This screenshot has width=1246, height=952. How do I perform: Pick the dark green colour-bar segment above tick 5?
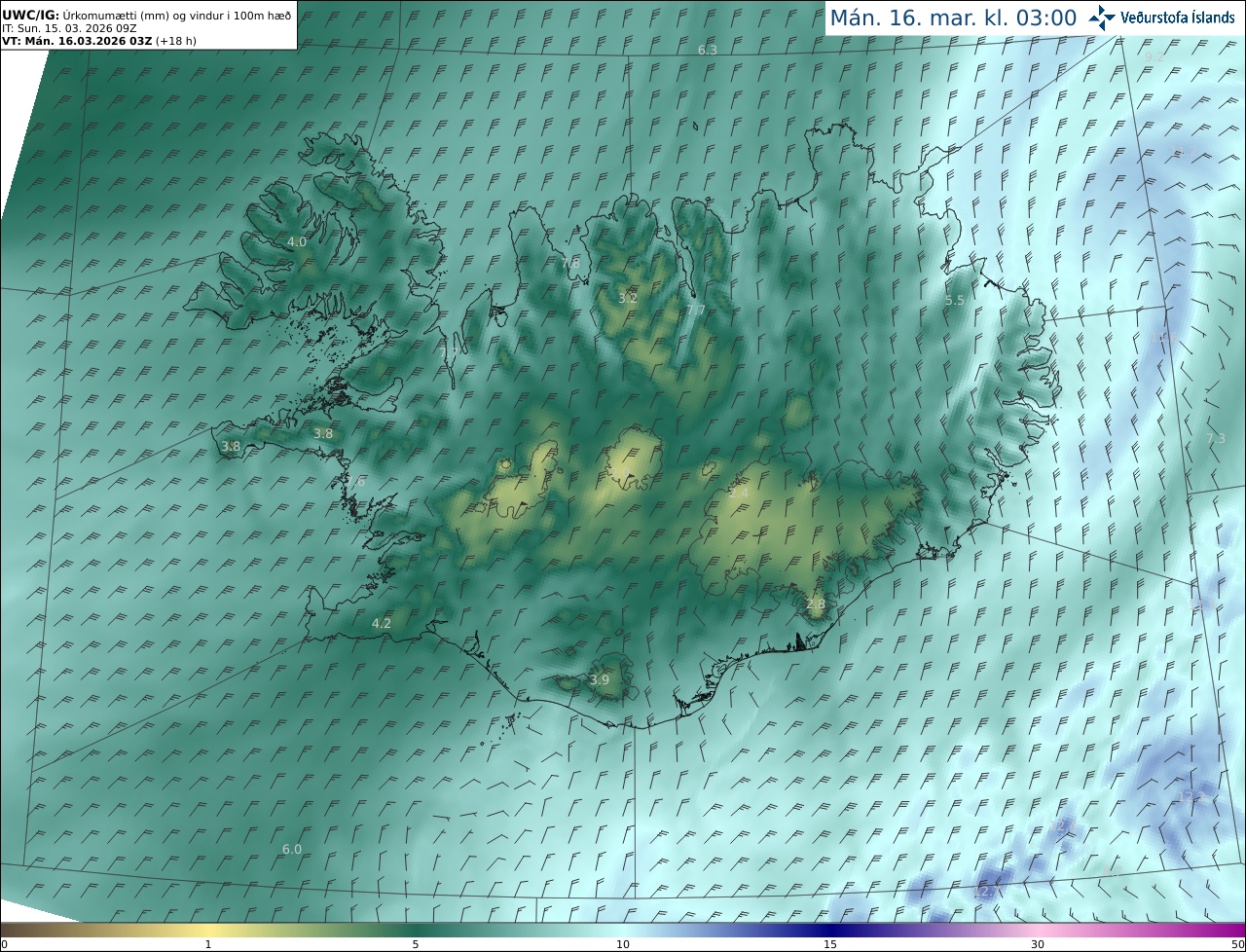416,930
